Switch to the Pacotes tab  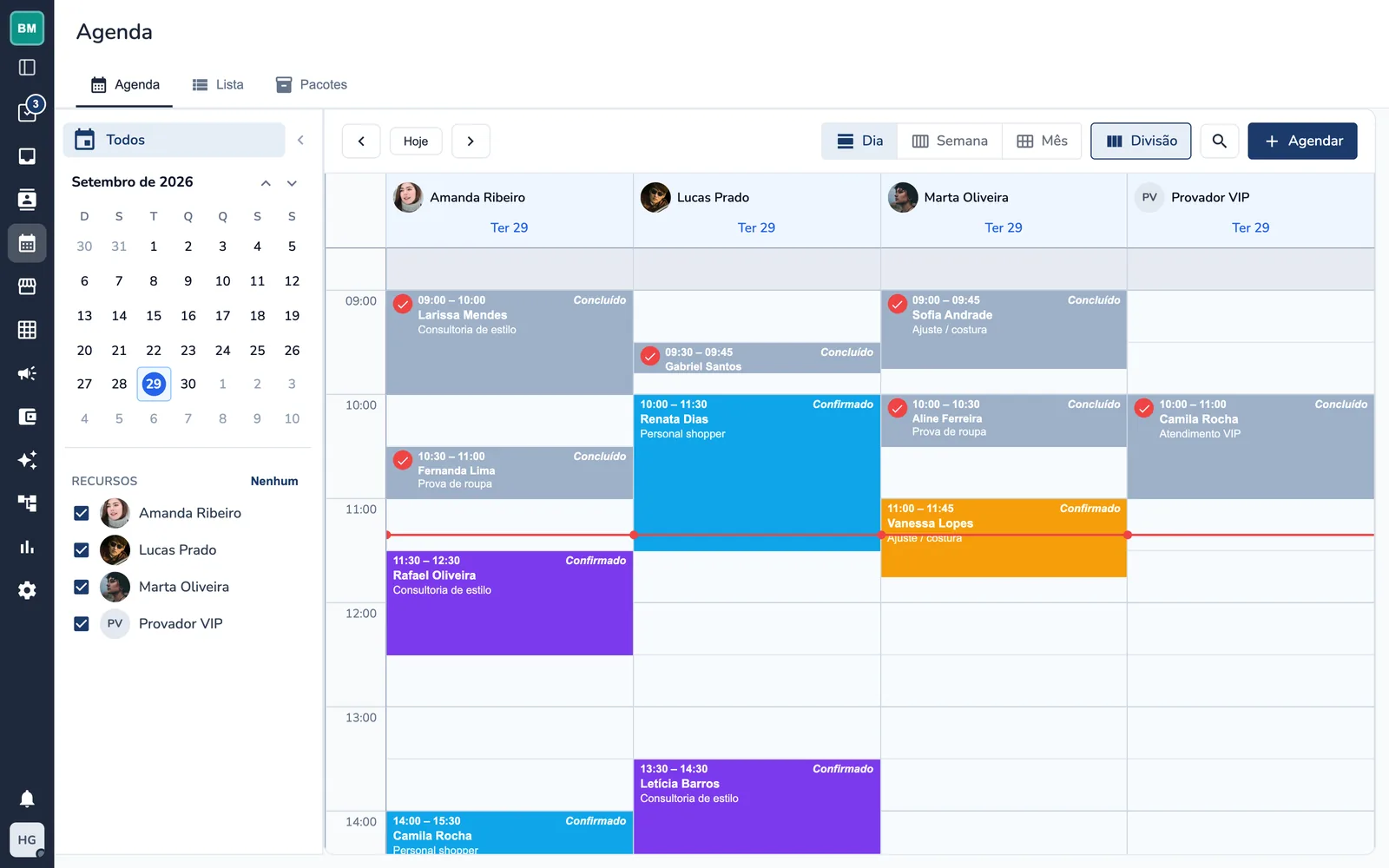(311, 84)
